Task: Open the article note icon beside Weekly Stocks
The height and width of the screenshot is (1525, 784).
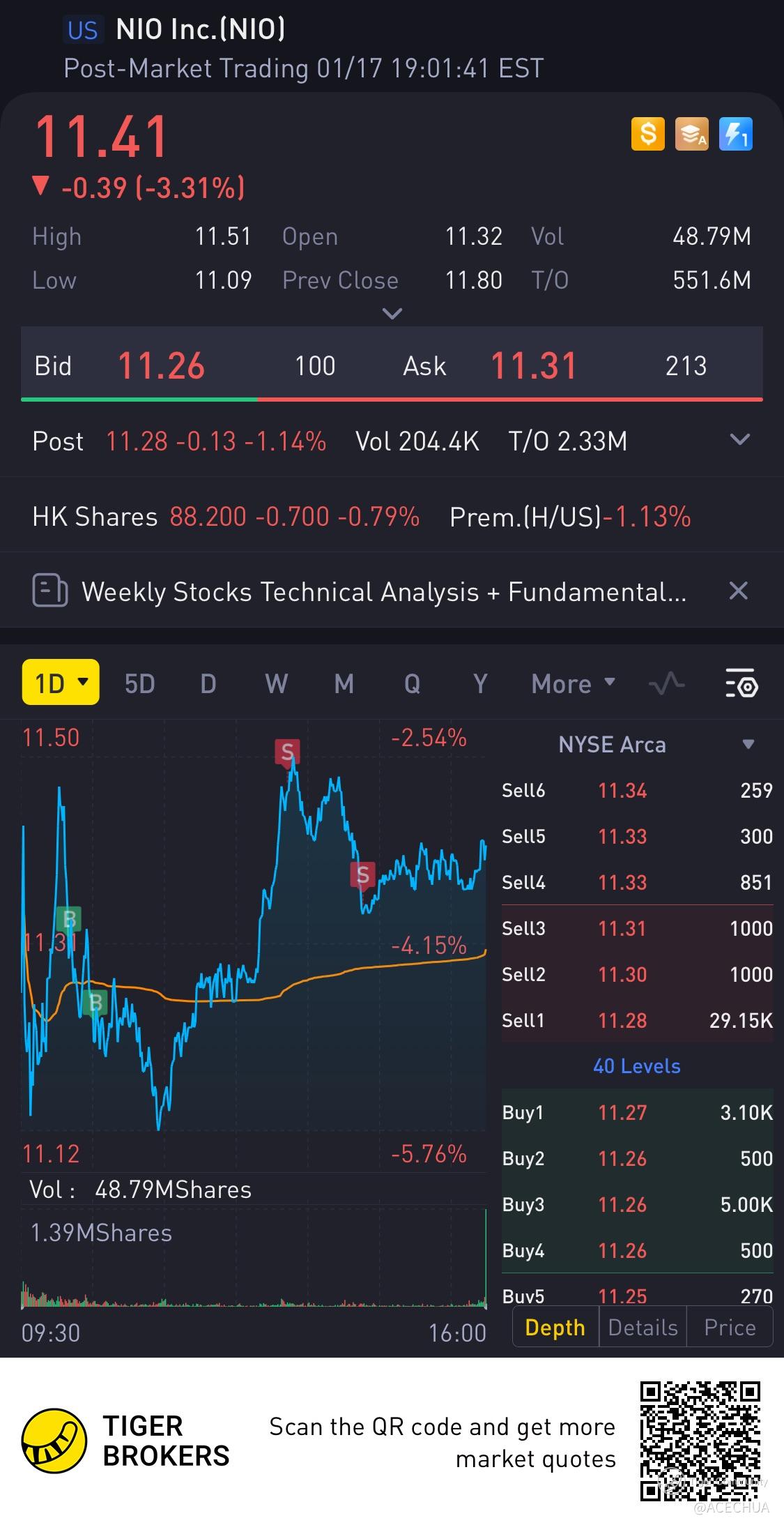Action: 50,591
